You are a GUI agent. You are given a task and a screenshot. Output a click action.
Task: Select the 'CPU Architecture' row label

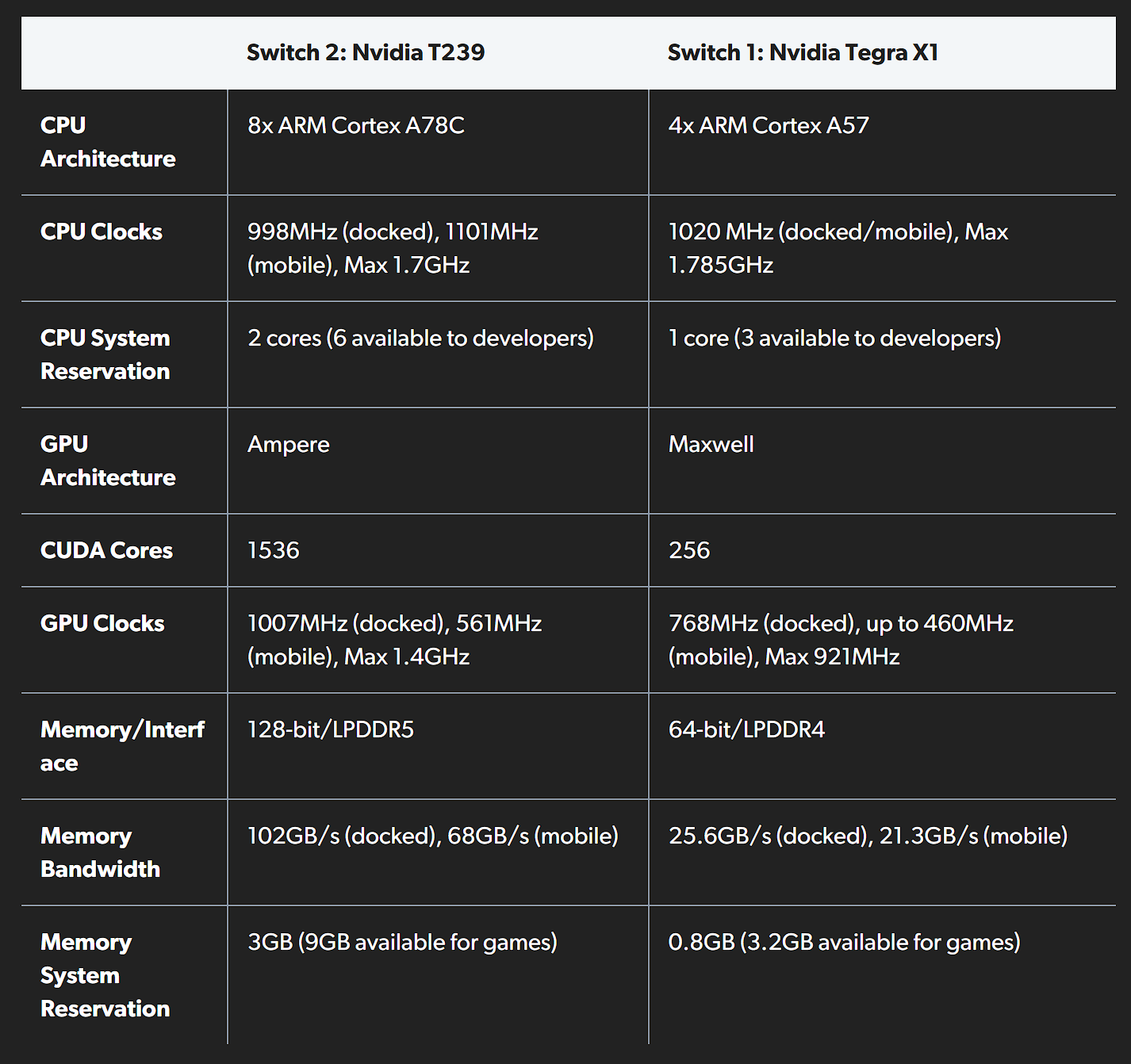[x=108, y=142]
